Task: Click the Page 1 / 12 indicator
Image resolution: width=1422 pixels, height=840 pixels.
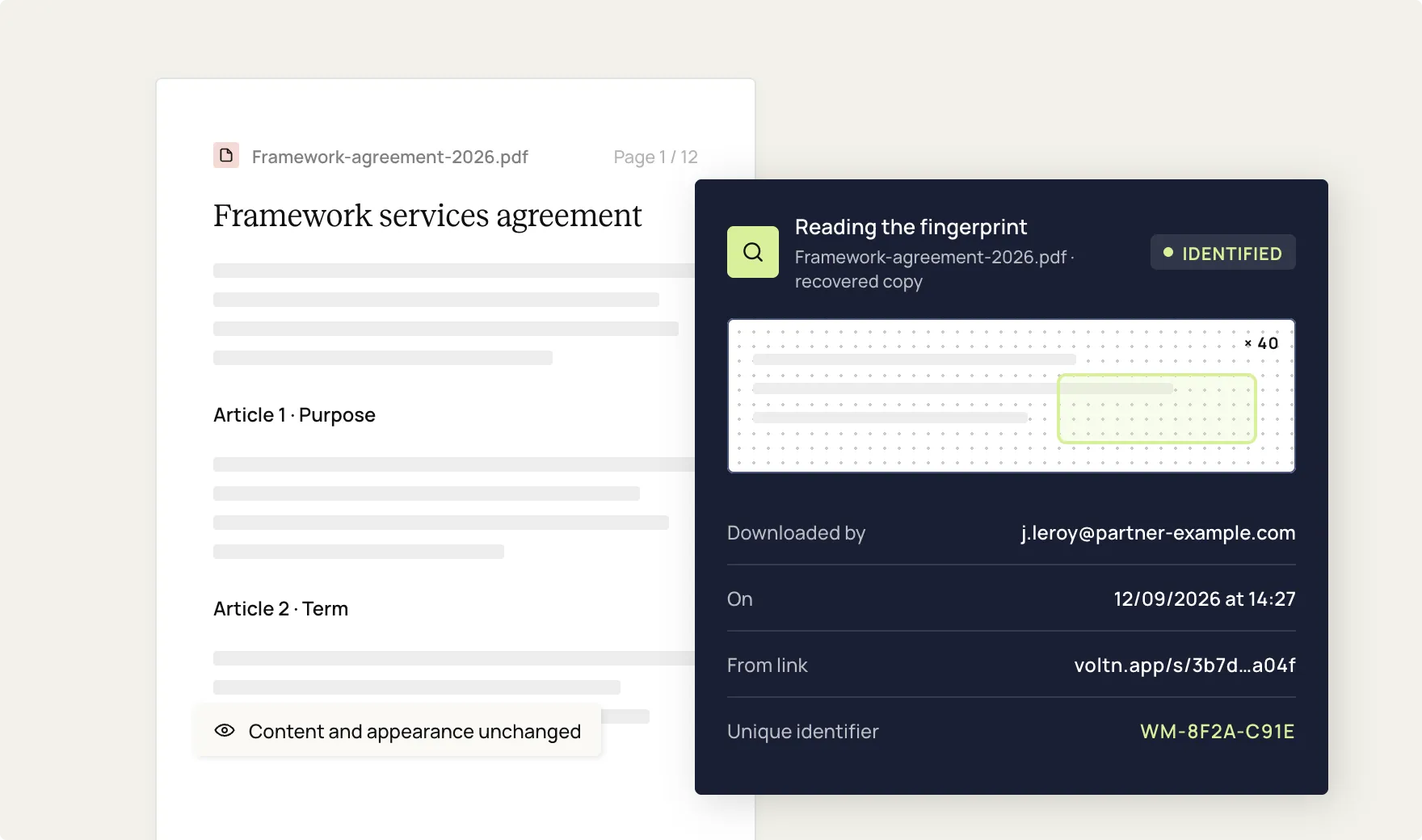Action: point(655,157)
